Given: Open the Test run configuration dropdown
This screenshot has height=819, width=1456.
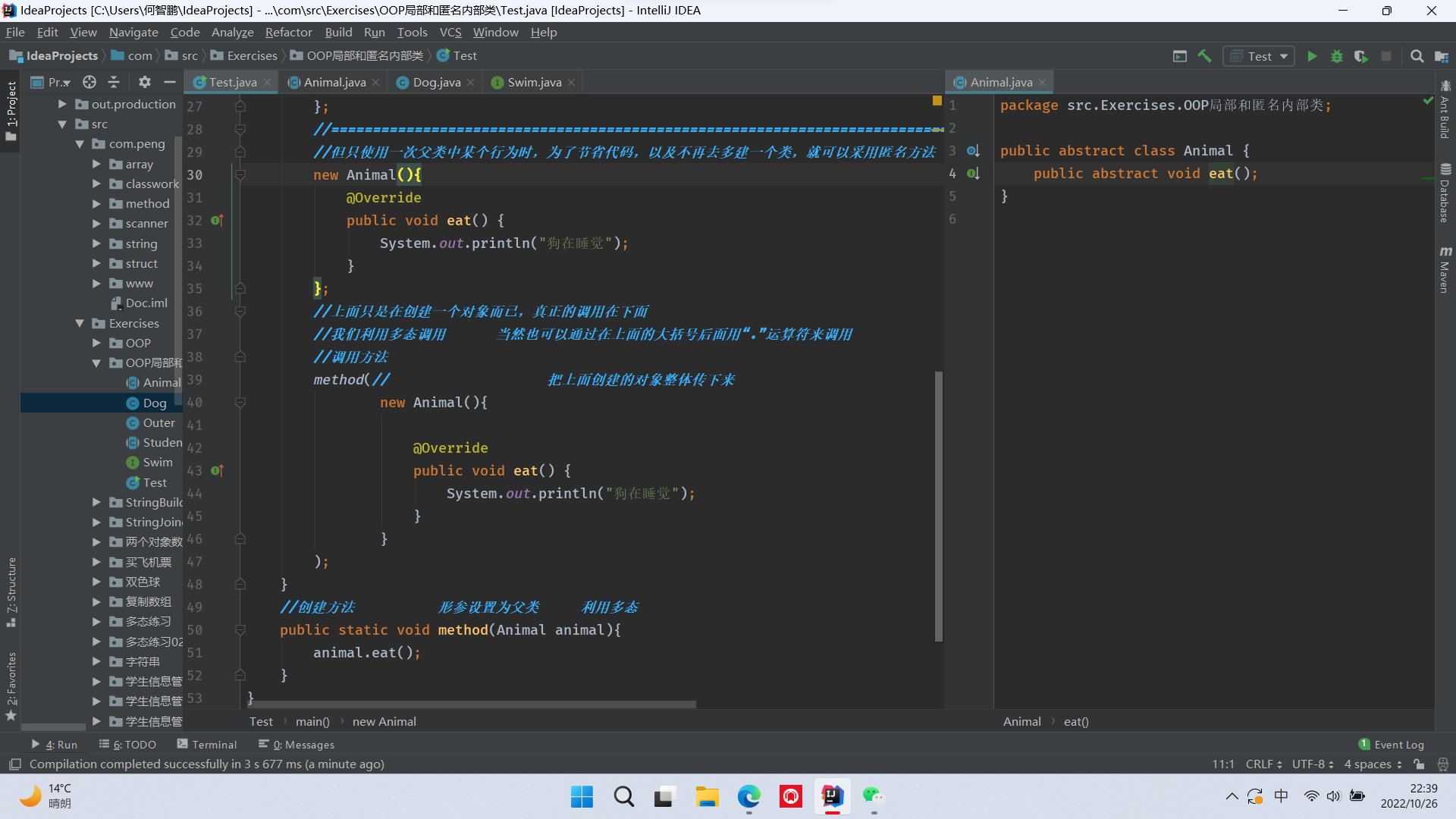Looking at the screenshot, I should pyautogui.click(x=1259, y=56).
